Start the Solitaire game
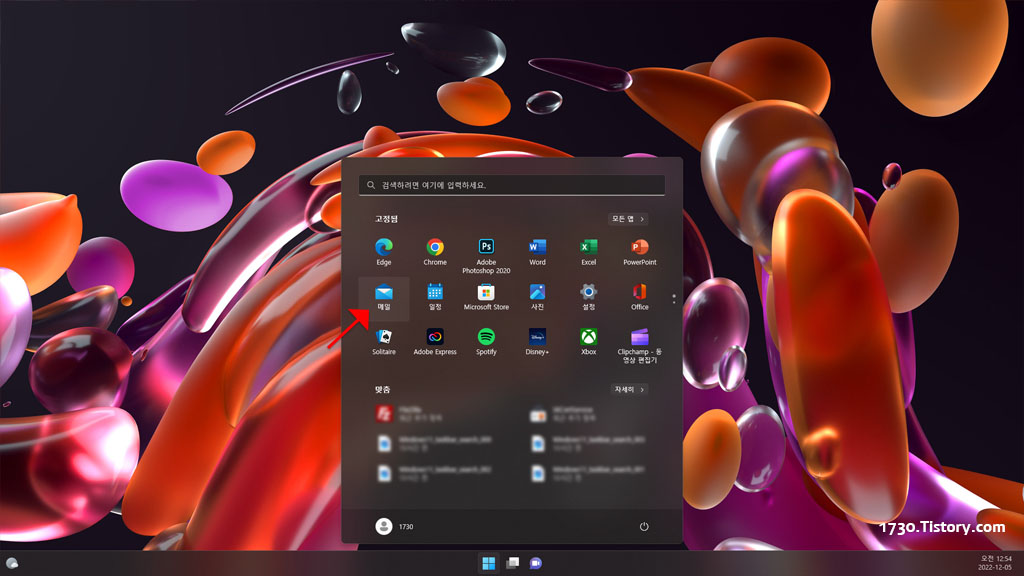Viewport: 1024px width, 576px height. tap(384, 342)
